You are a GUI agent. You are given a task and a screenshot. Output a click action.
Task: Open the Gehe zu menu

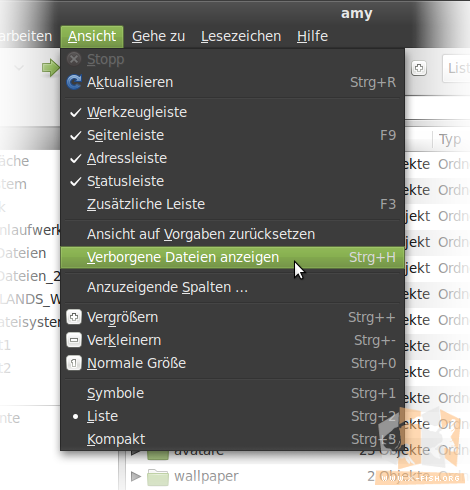[158, 36]
